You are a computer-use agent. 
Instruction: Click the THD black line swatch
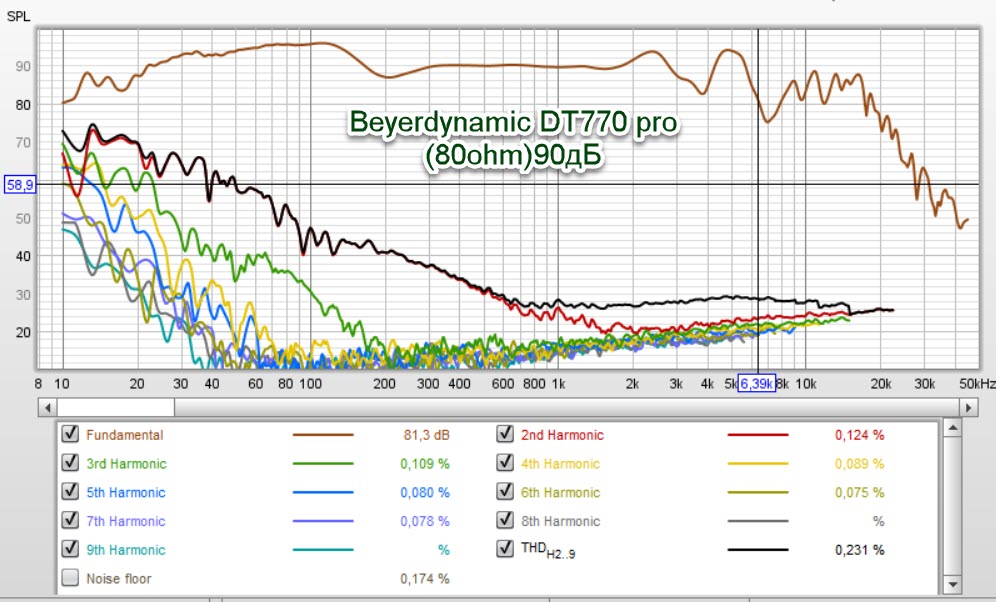(758, 550)
